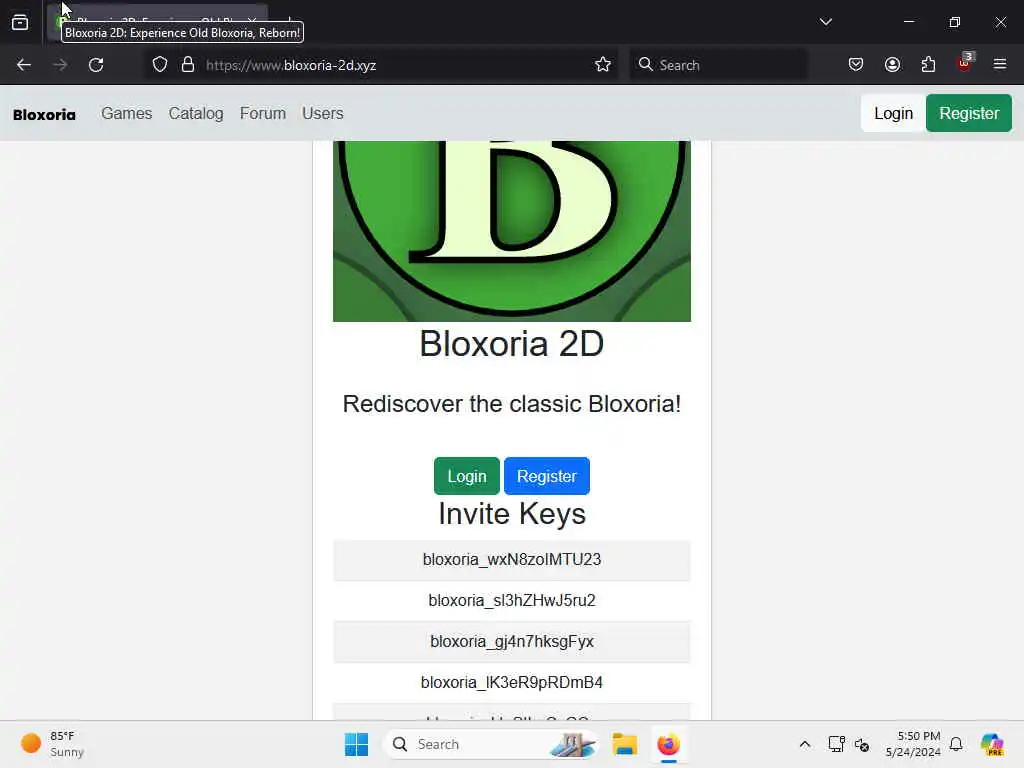Open Firefox View icon in tab bar
Image resolution: width=1024 pixels, height=768 pixels.
[20, 22]
